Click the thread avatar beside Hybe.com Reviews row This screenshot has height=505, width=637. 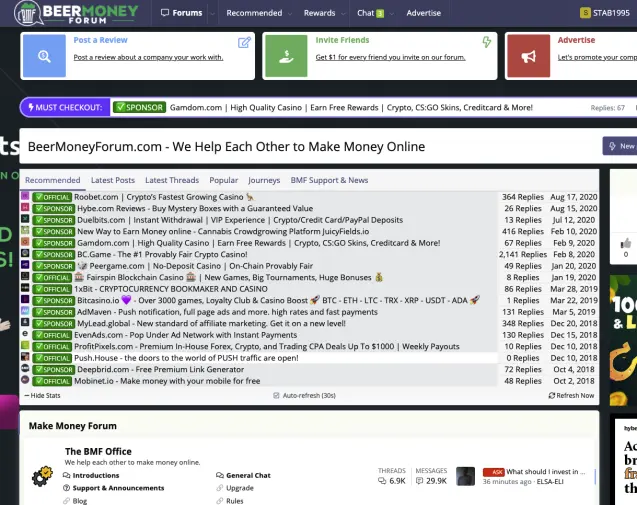point(25,208)
